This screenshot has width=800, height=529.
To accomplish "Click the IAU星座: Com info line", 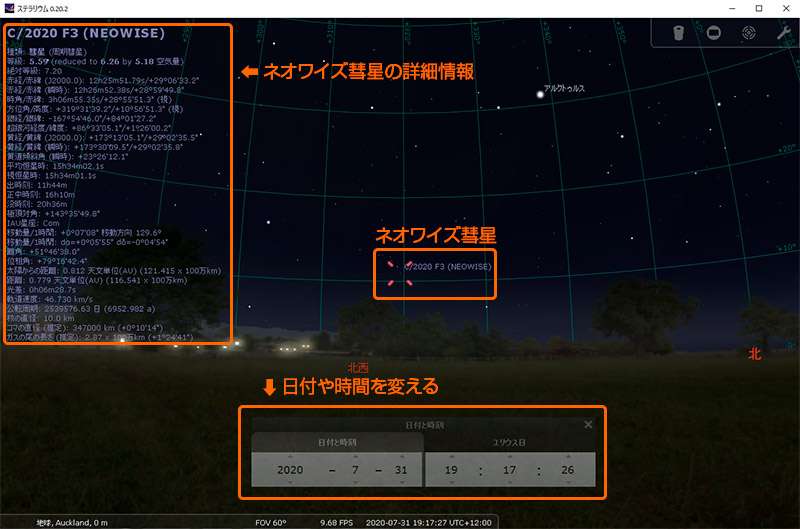I will tap(33, 223).
